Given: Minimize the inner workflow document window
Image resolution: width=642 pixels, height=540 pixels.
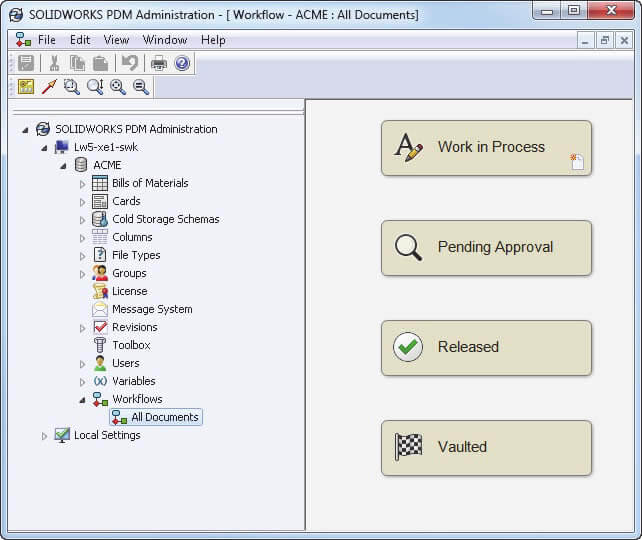Looking at the screenshot, I should click(x=585, y=41).
